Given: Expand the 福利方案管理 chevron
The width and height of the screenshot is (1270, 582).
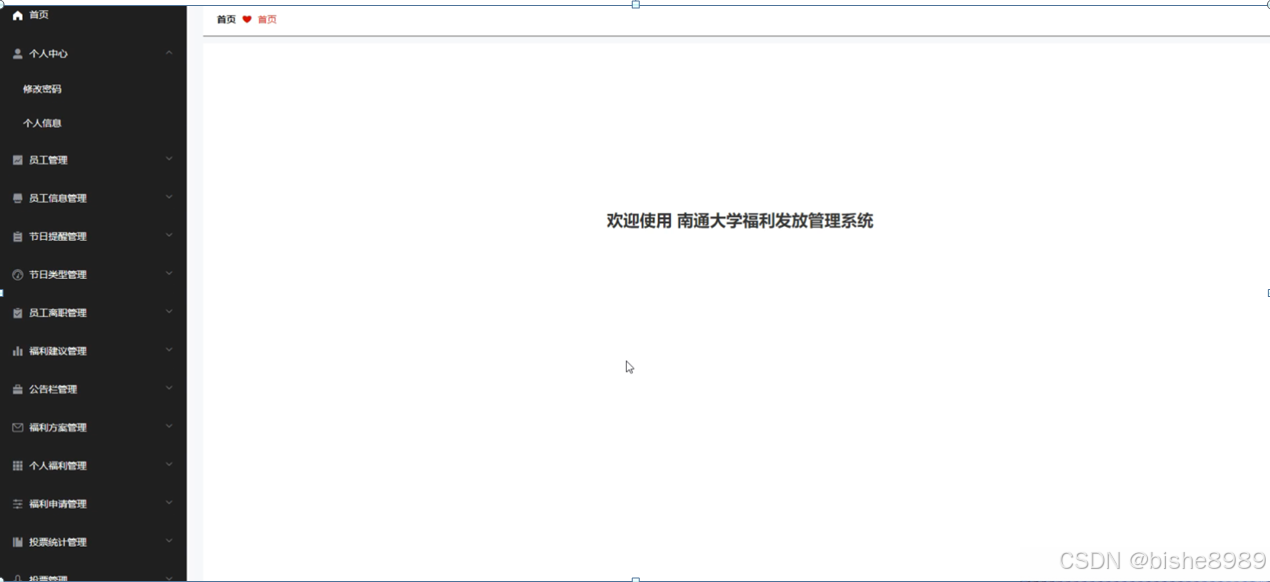Looking at the screenshot, I should click(169, 426).
